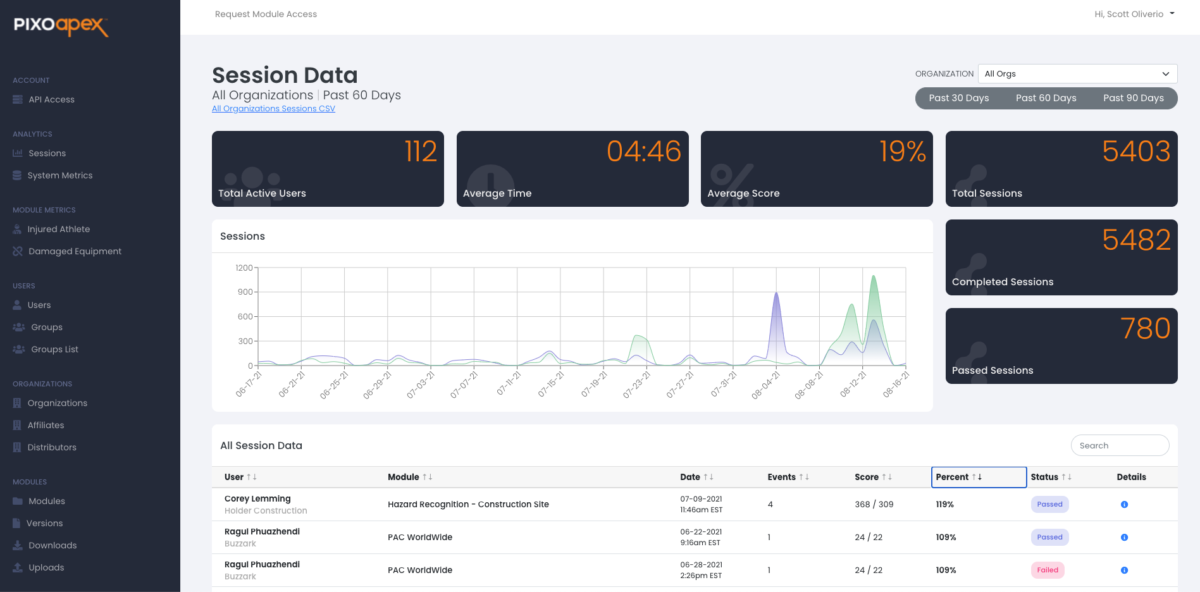Open Organizations in the sidebar
The image size is (1200, 592).
pos(57,404)
